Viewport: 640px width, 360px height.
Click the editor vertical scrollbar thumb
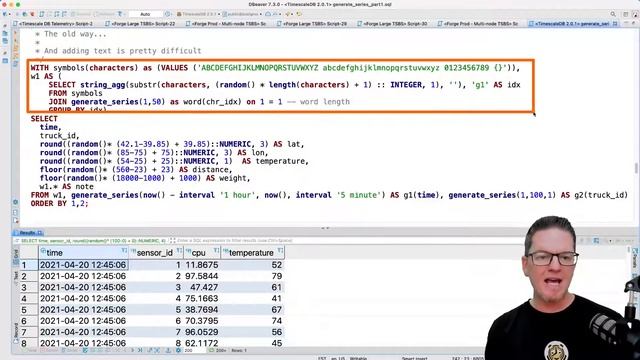tap(636, 168)
